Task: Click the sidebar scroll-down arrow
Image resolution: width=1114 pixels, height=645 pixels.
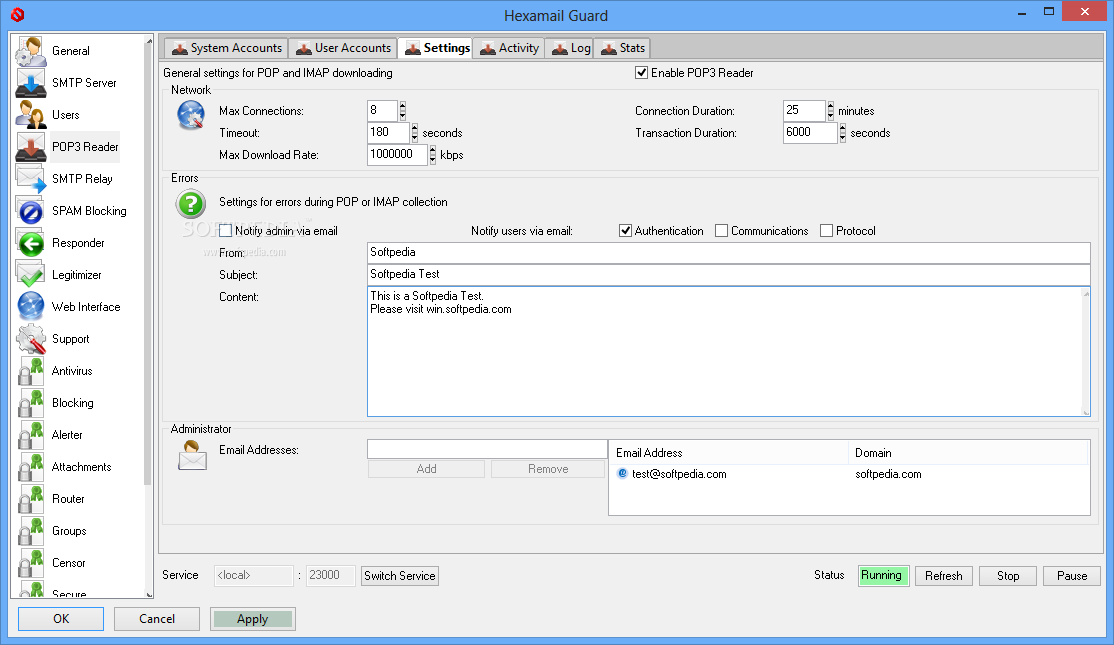Action: point(148,595)
